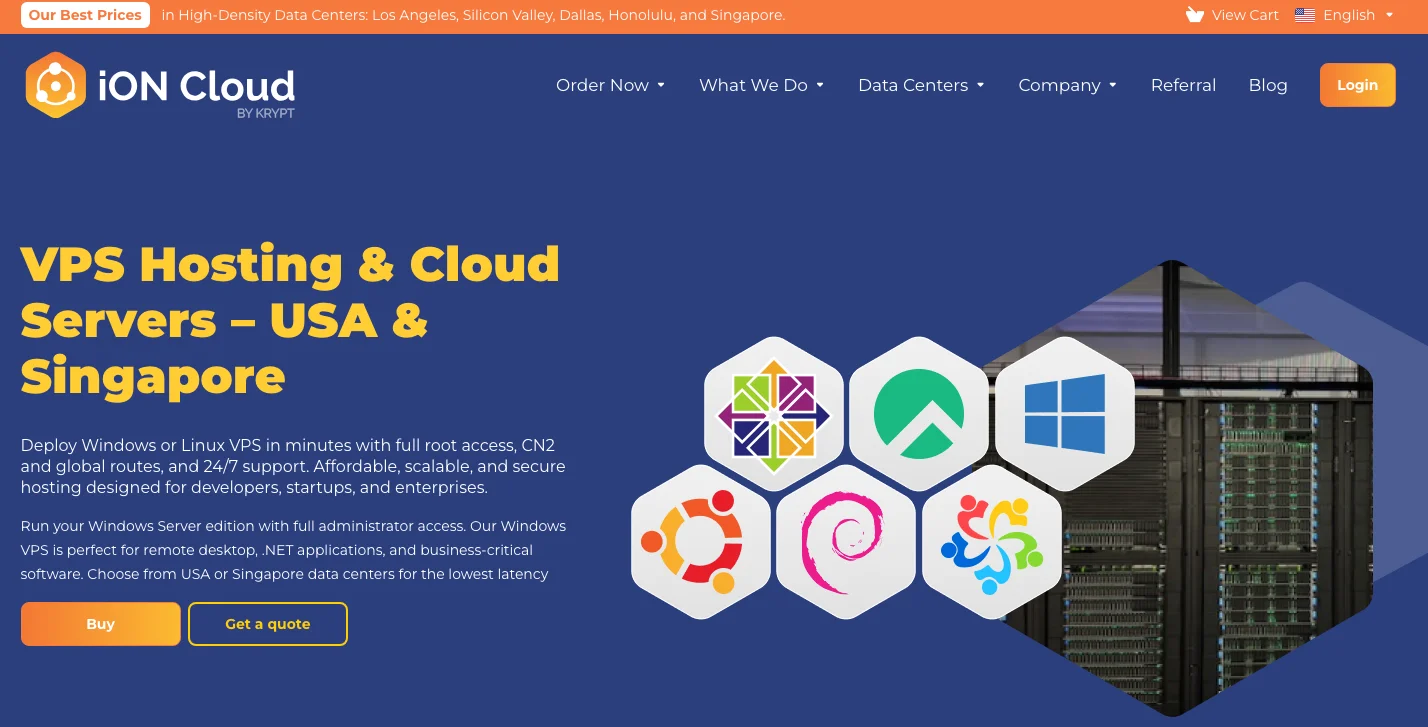Click the Our Best Prices badge
This screenshot has width=1428, height=727.
[x=85, y=15]
